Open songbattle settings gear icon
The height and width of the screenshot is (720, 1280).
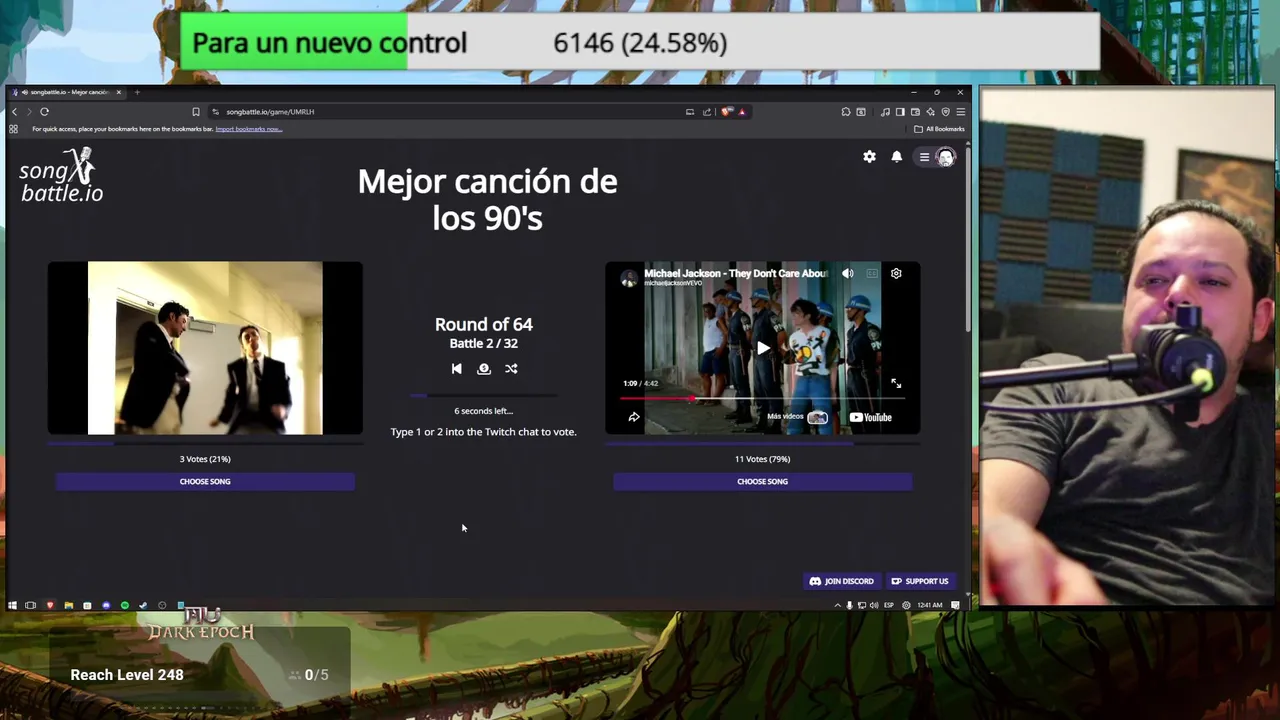(869, 157)
